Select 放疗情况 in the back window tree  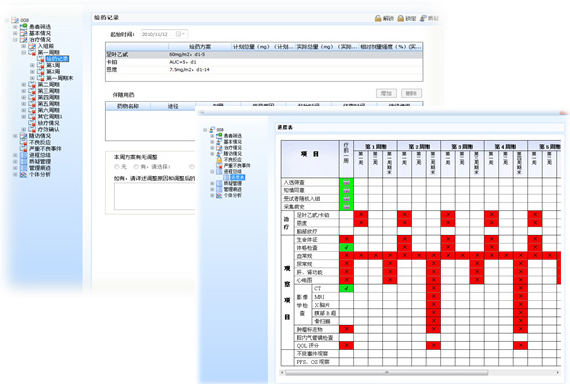(49, 123)
